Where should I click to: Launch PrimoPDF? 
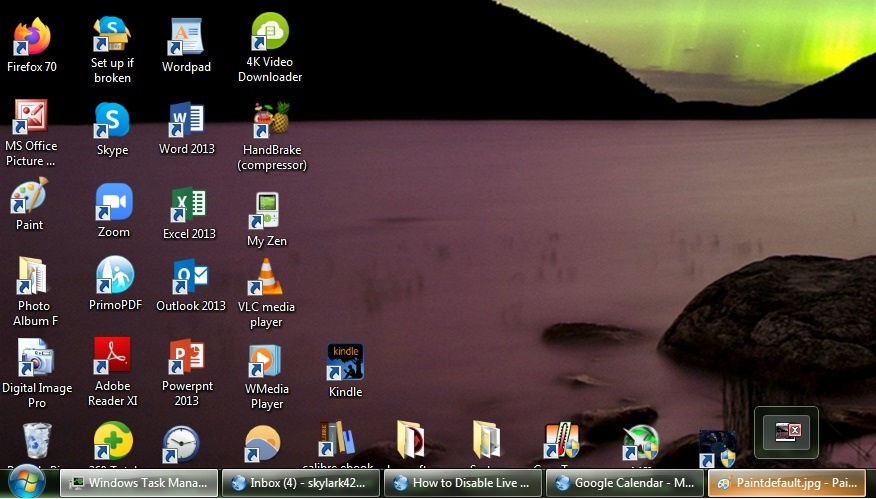point(115,283)
